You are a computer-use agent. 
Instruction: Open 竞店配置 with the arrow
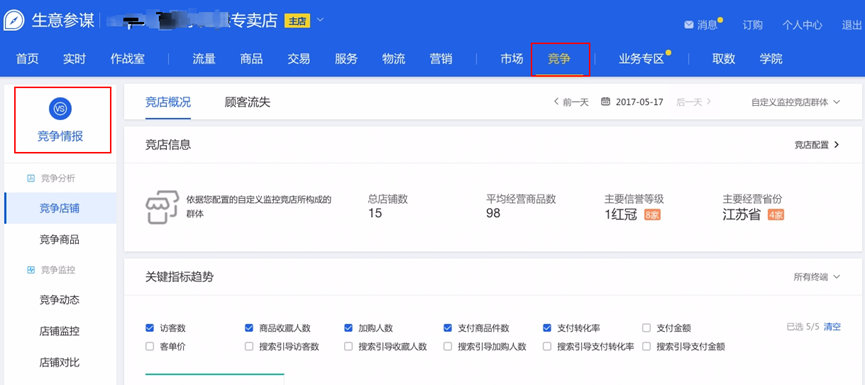click(x=817, y=145)
